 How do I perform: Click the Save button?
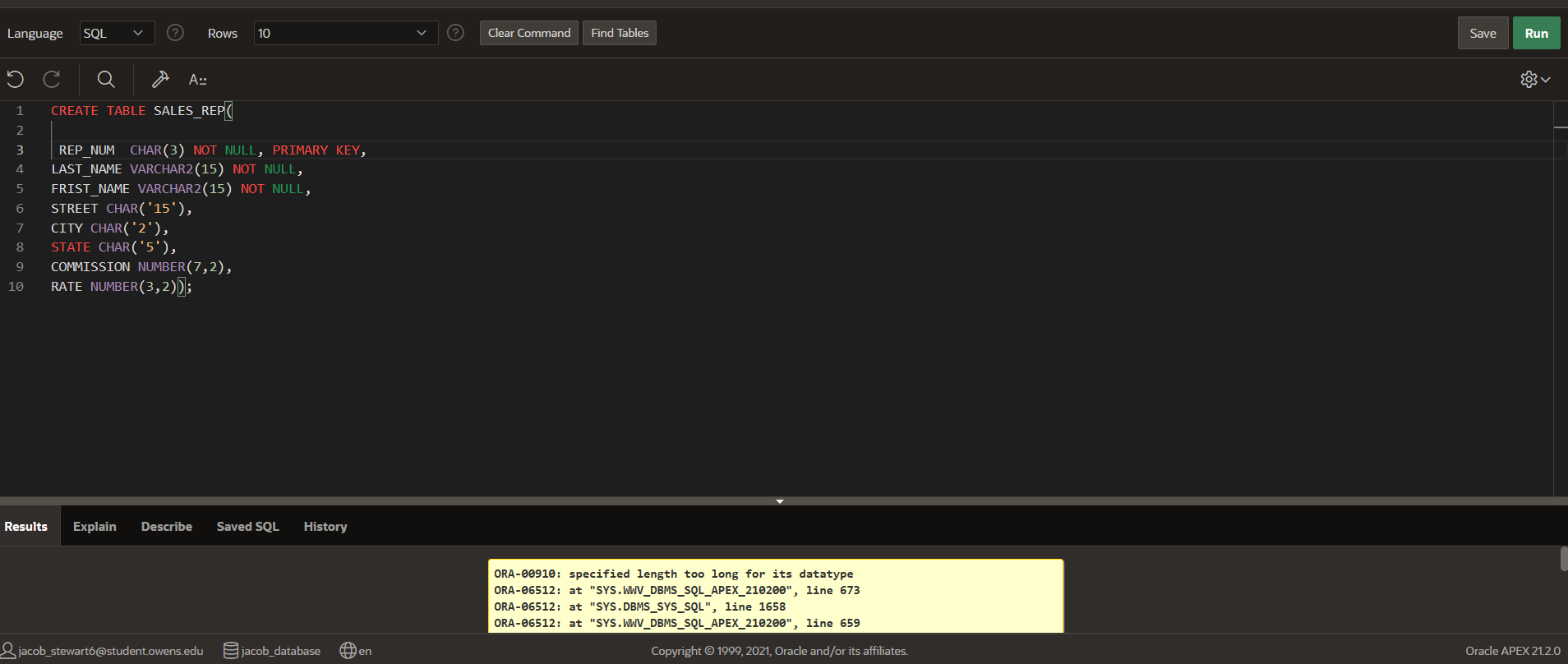(1483, 33)
